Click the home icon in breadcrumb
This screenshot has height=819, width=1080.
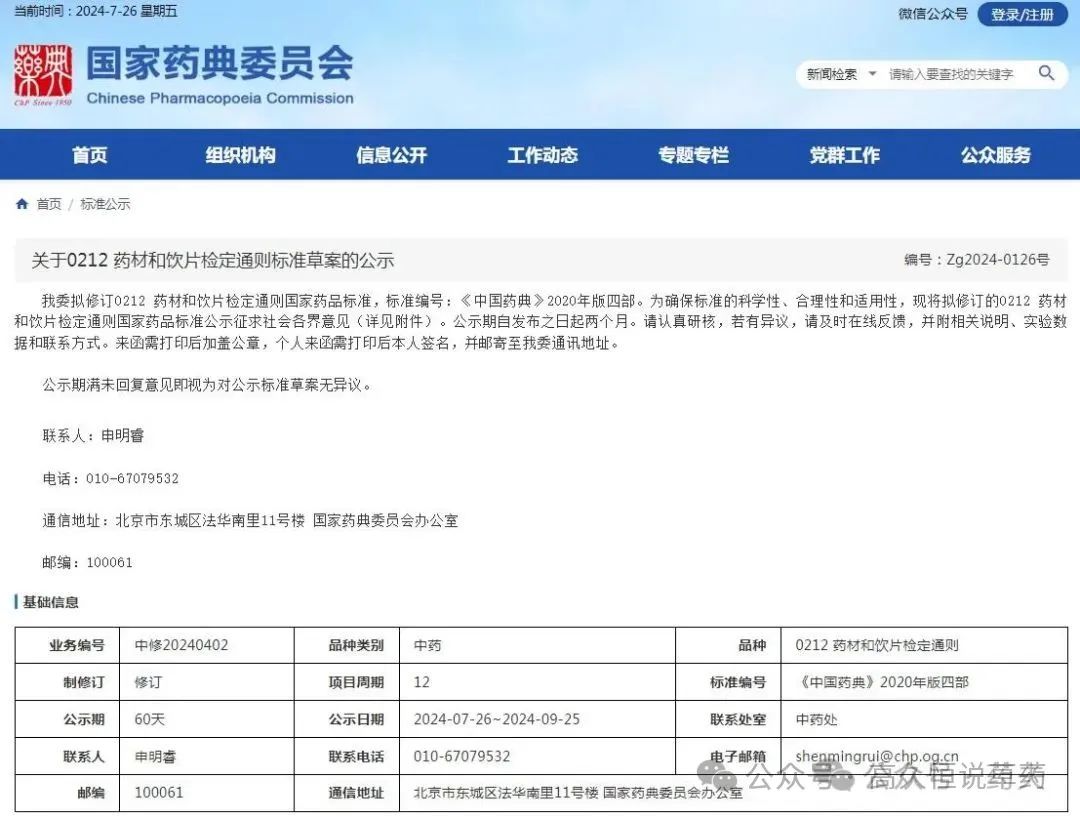coord(22,204)
